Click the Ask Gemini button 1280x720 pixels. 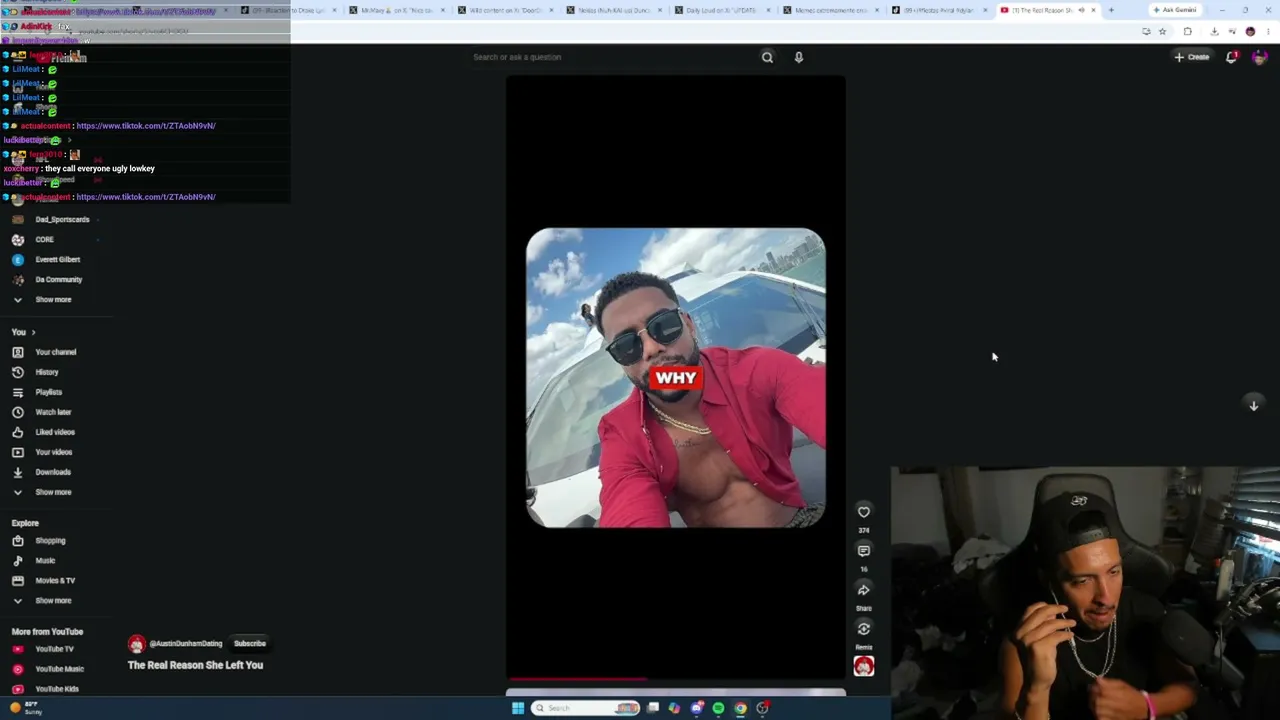(x=1174, y=10)
